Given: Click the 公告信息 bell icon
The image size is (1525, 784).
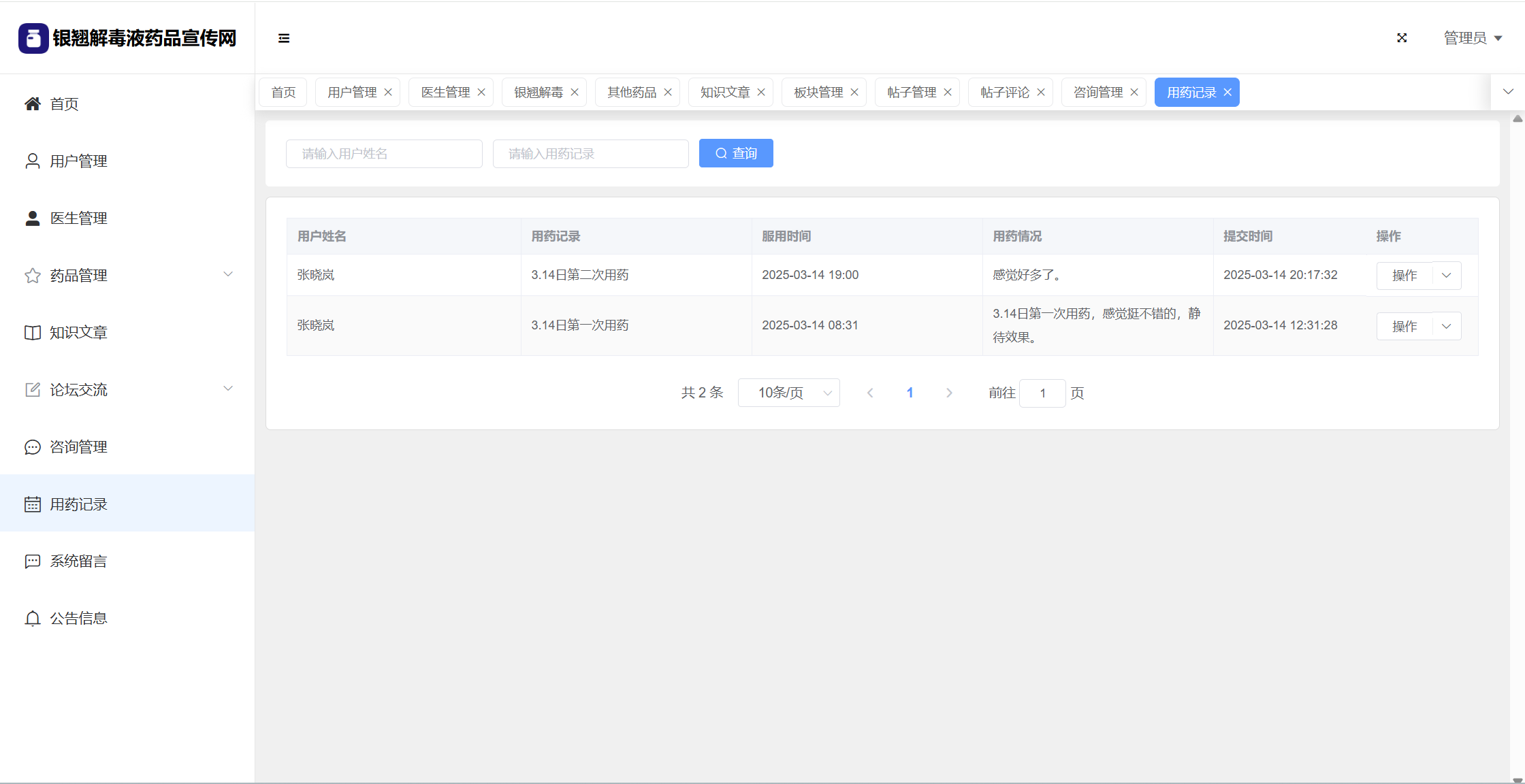Looking at the screenshot, I should 32,619.
